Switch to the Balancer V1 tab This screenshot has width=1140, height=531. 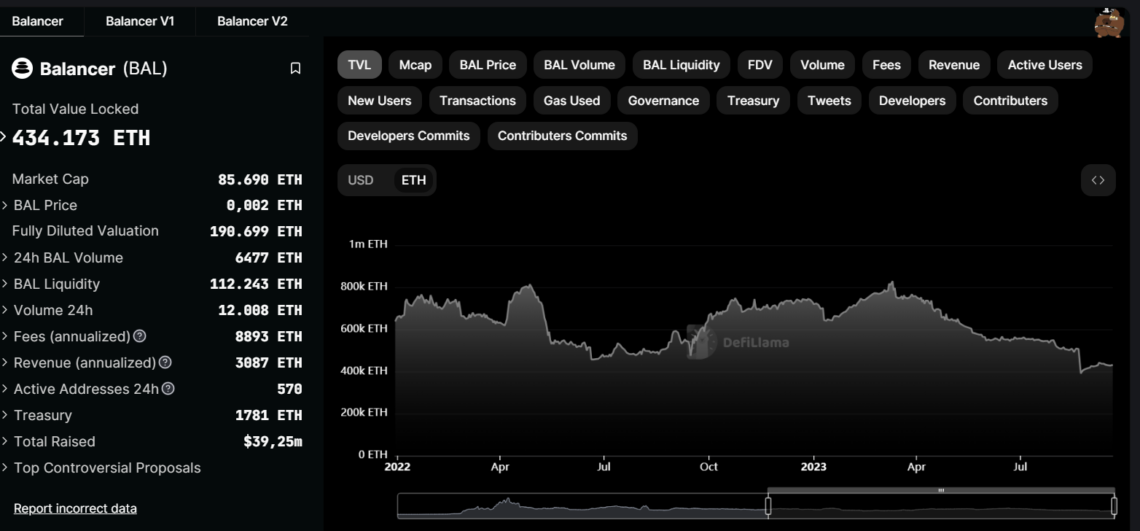click(x=140, y=21)
